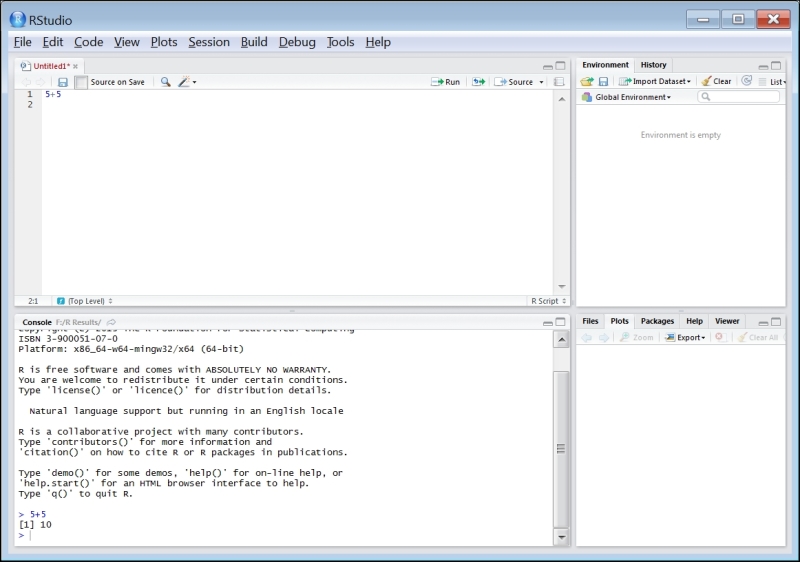Minimize the Environment pane
This screenshot has width=800, height=562.
tap(763, 66)
